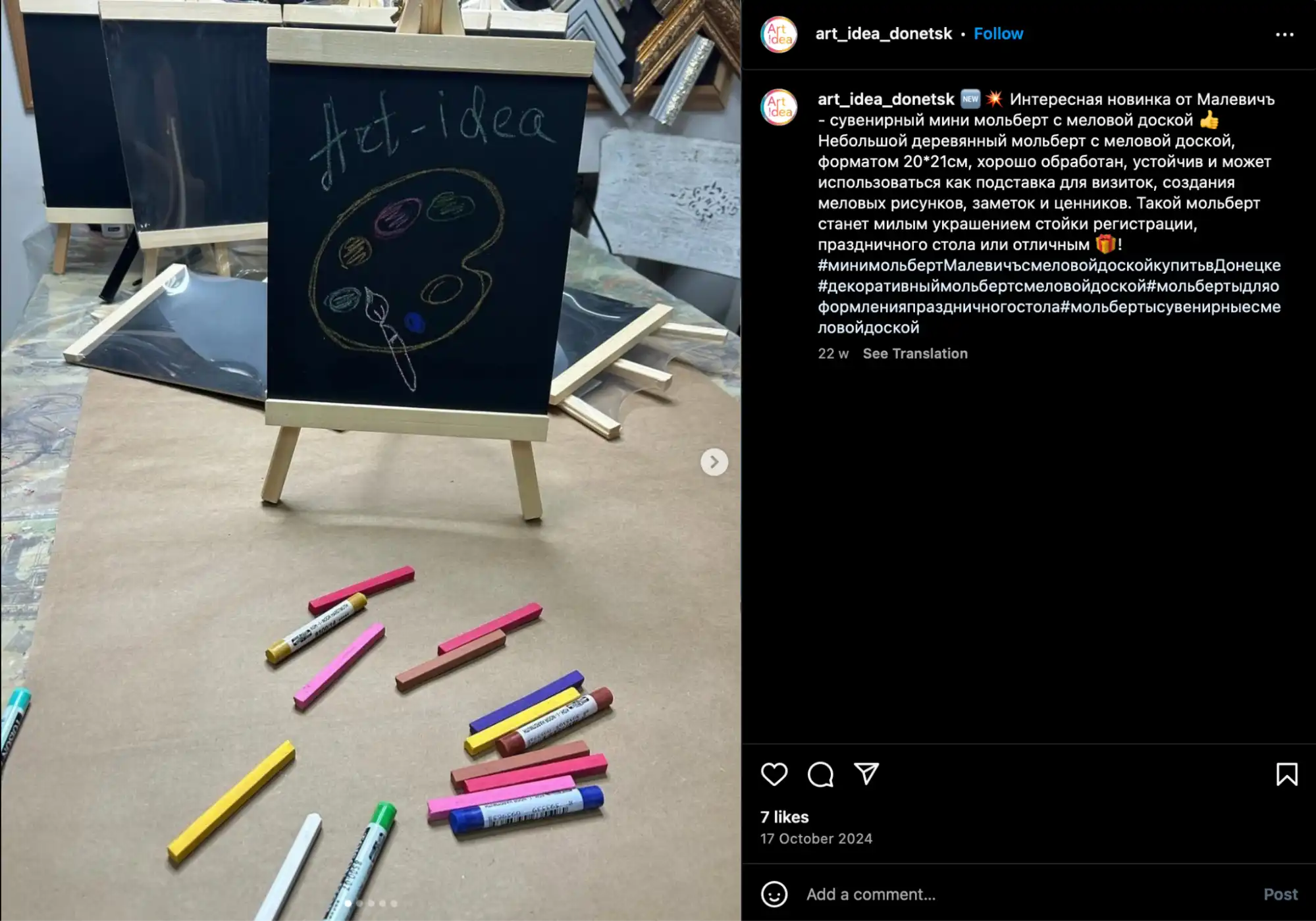The image size is (1316, 921).
Task: Open more options three-dot menu
Action: (x=1284, y=34)
